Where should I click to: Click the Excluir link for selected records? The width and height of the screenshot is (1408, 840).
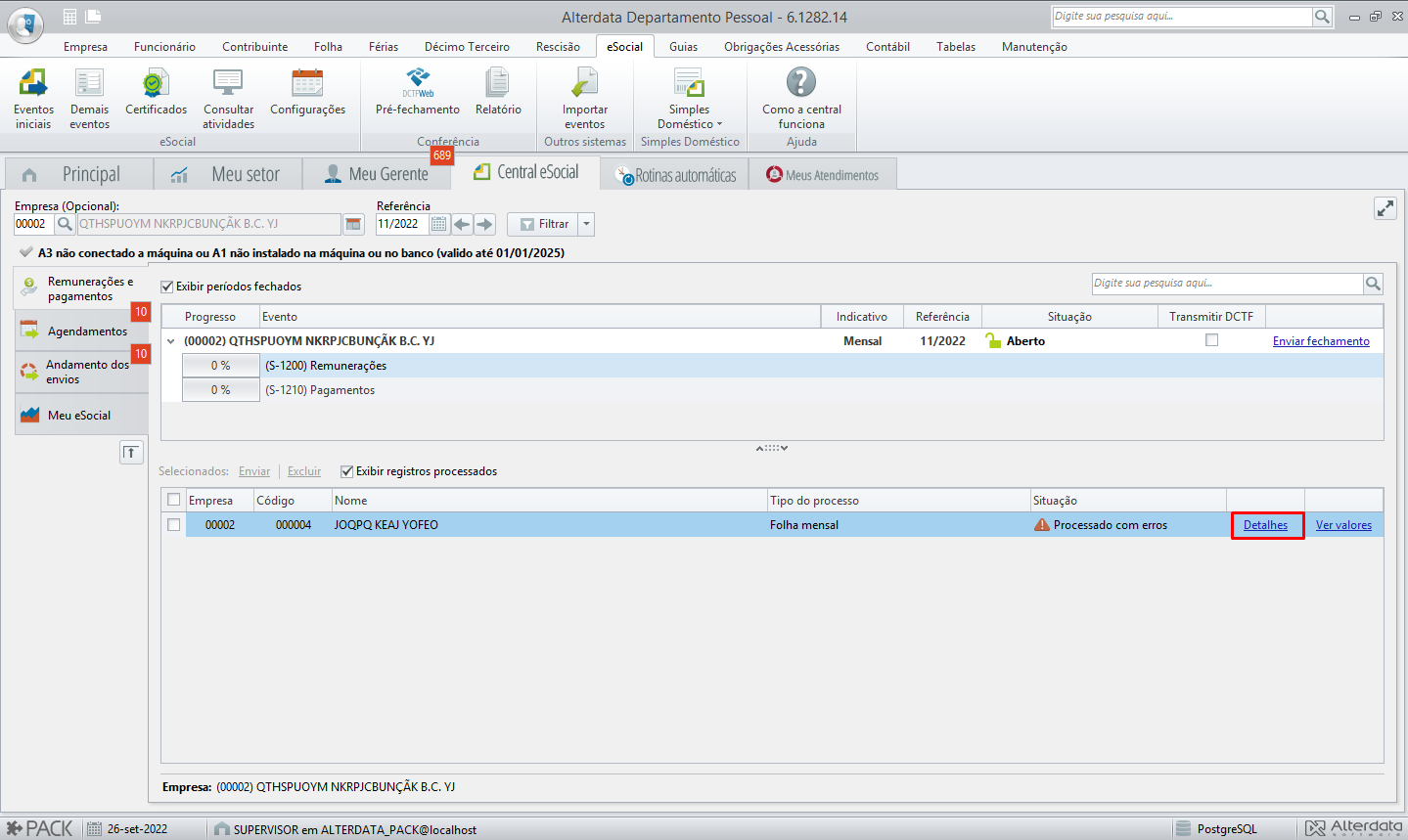(304, 471)
